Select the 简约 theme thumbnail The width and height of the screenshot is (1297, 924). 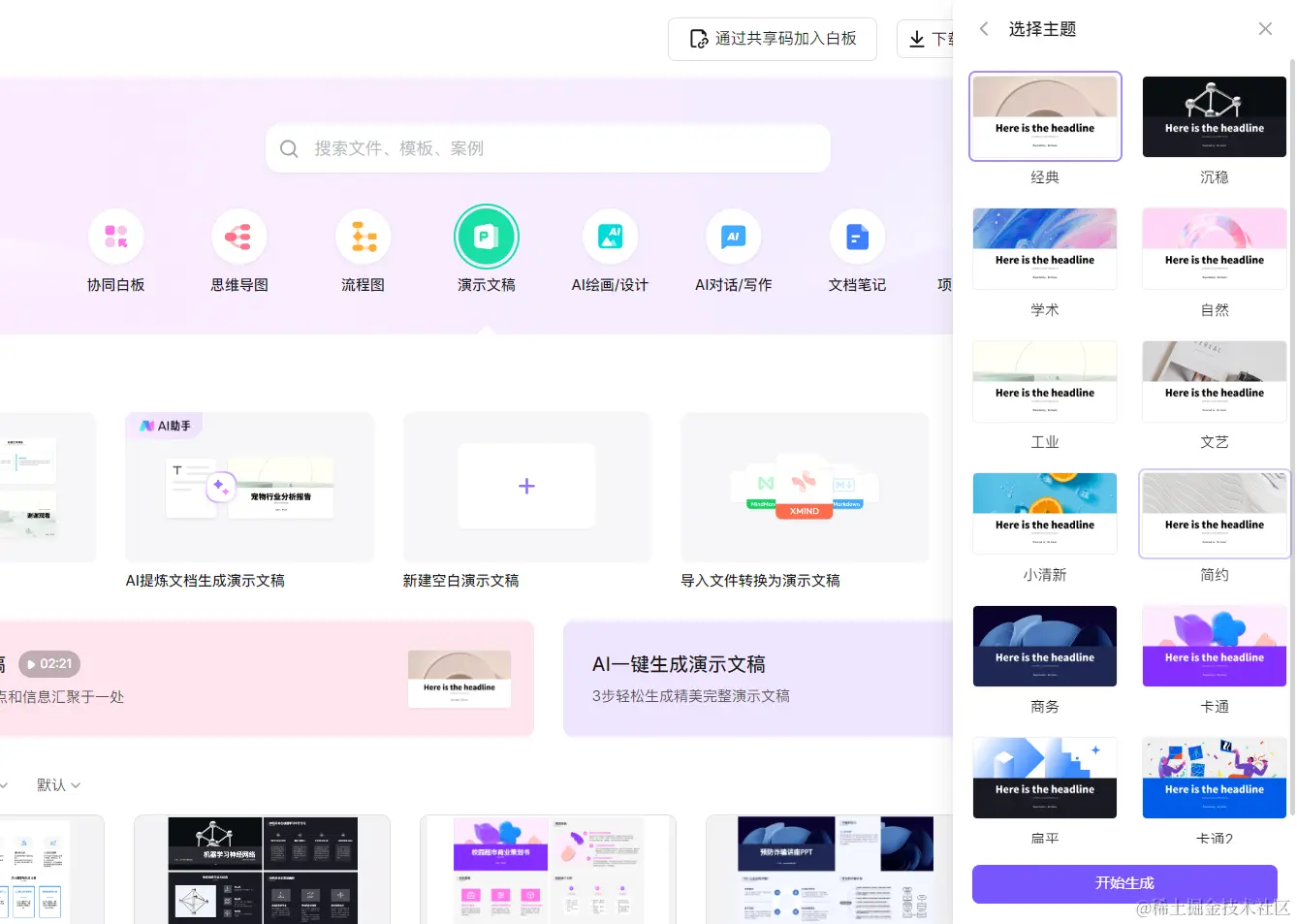(x=1215, y=513)
